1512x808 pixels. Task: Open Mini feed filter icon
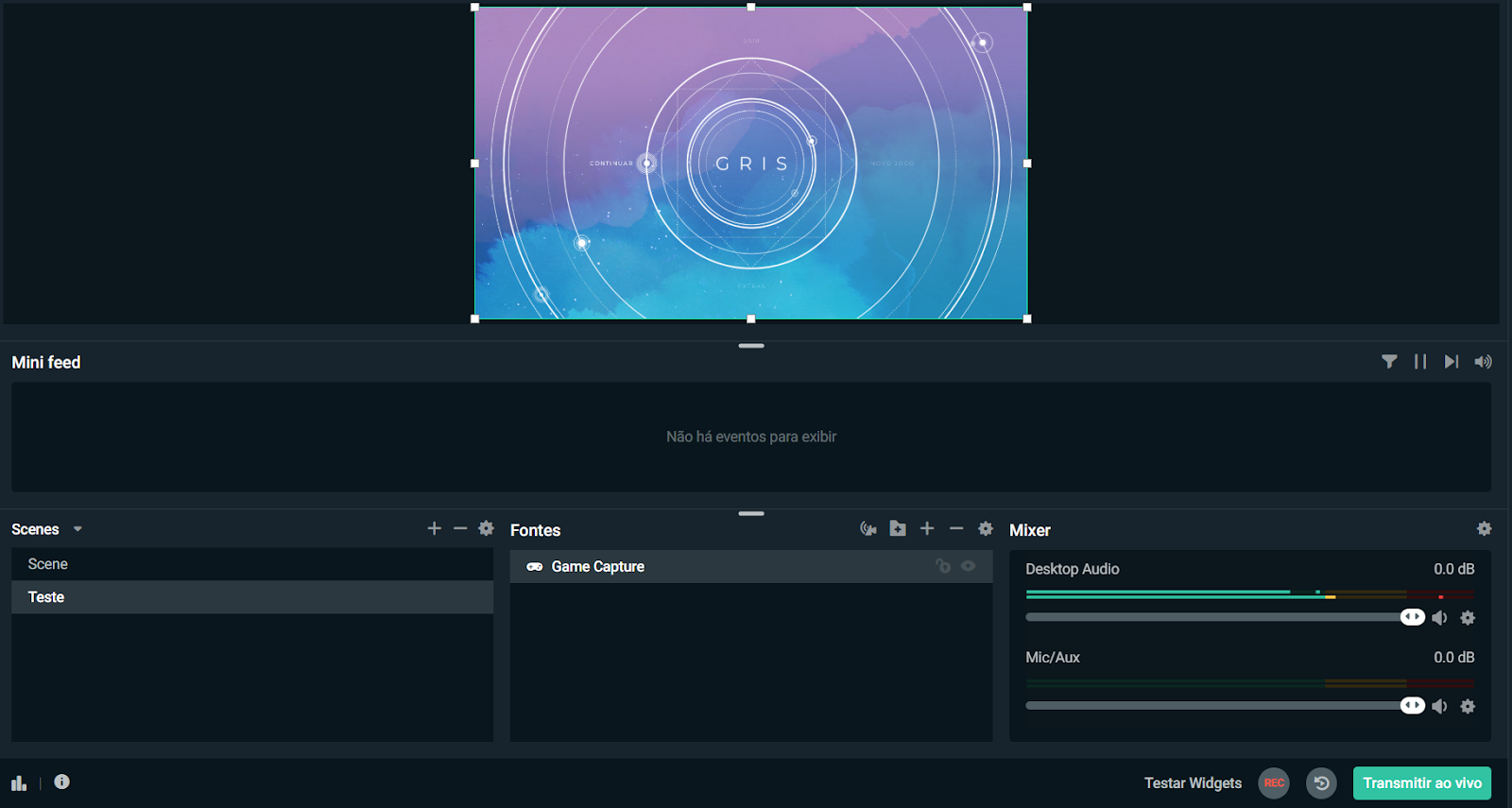coord(1389,362)
